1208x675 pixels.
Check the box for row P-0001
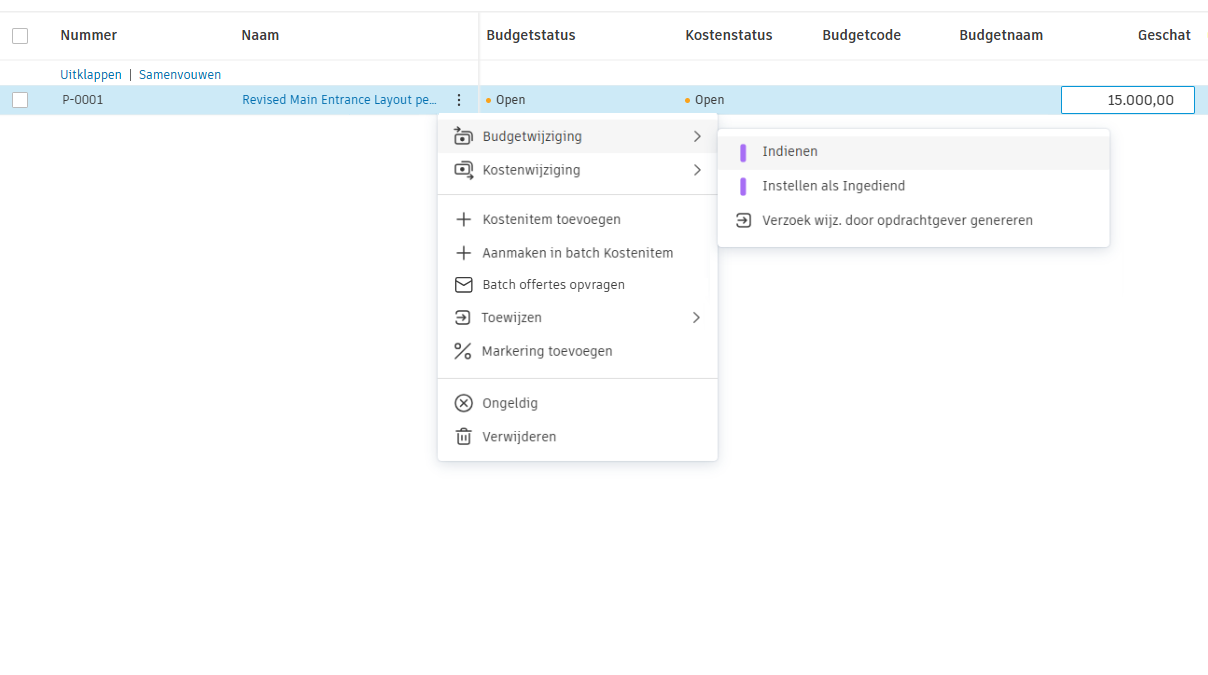(x=20, y=100)
